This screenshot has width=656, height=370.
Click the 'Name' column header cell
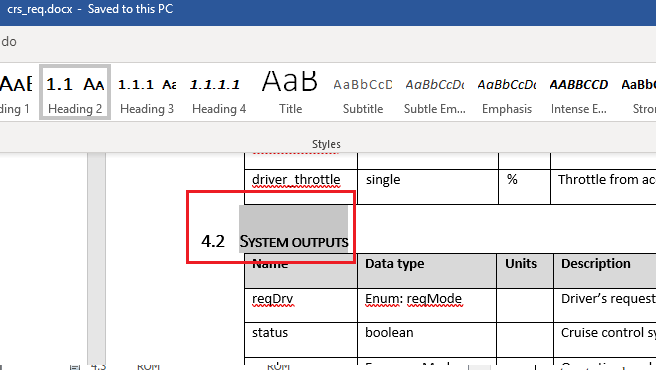301,270
